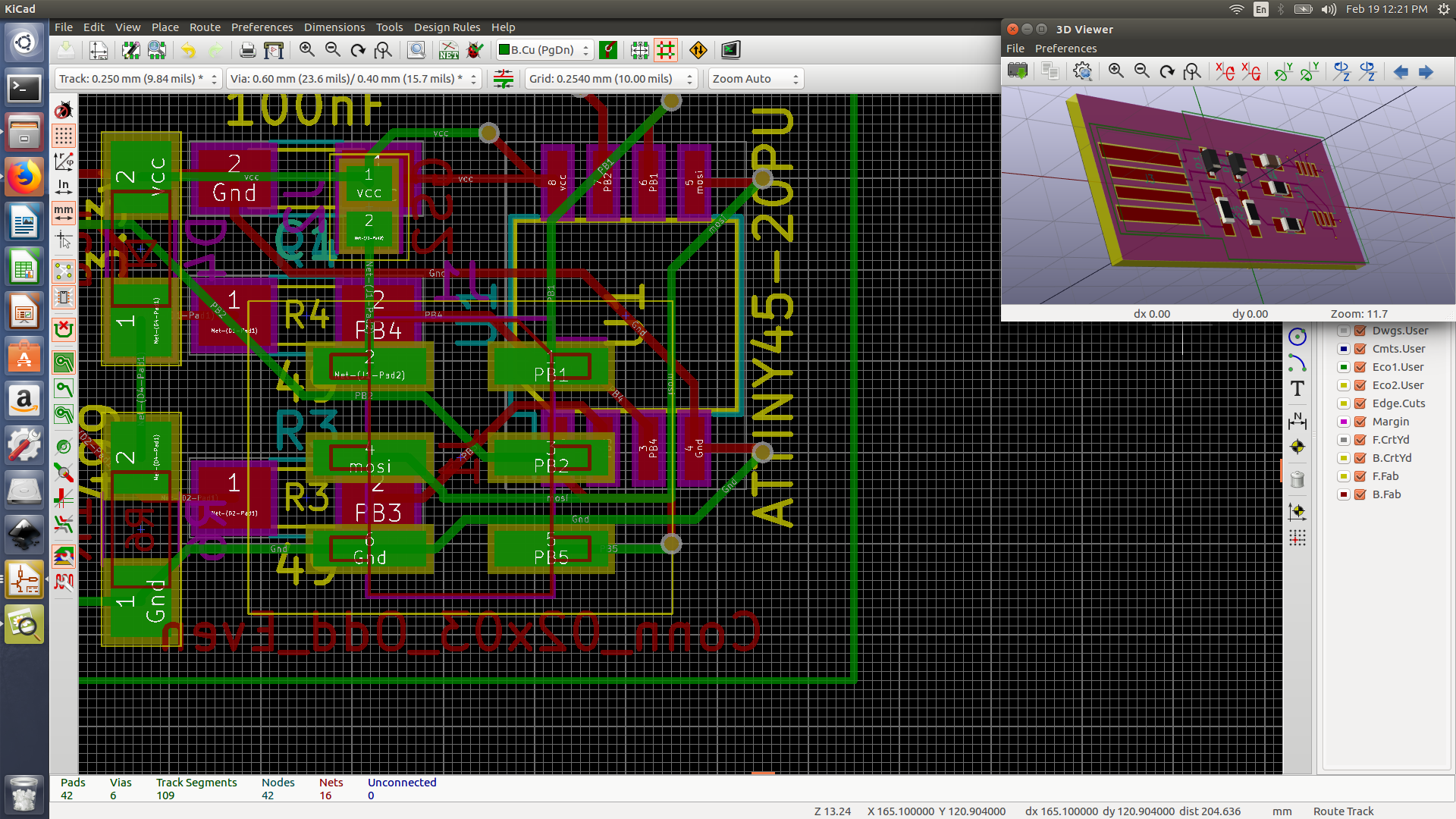Zoom in within the 3D Viewer
1456x819 pixels.
pos(1116,71)
